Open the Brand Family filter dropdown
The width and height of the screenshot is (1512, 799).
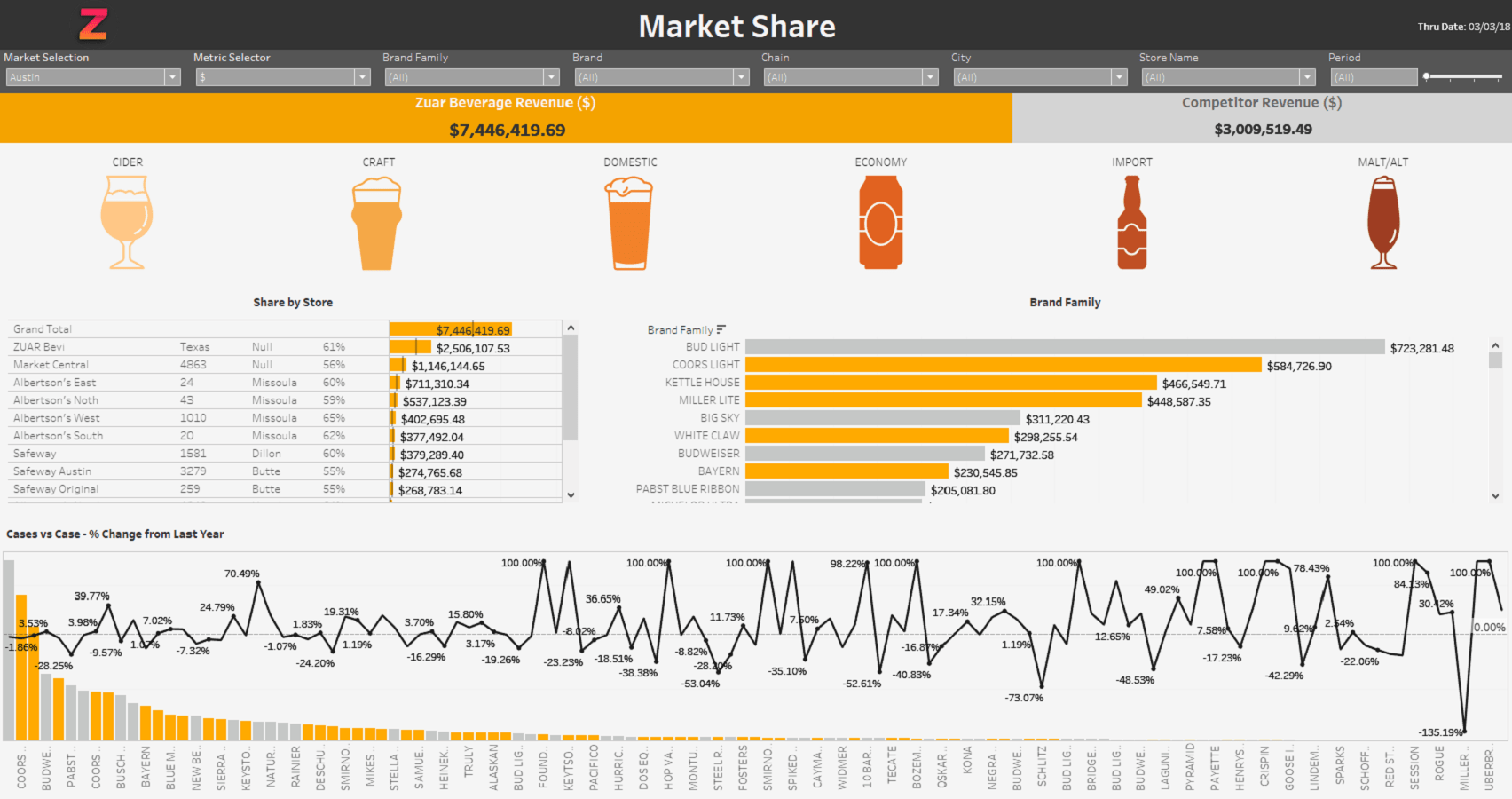tap(472, 77)
